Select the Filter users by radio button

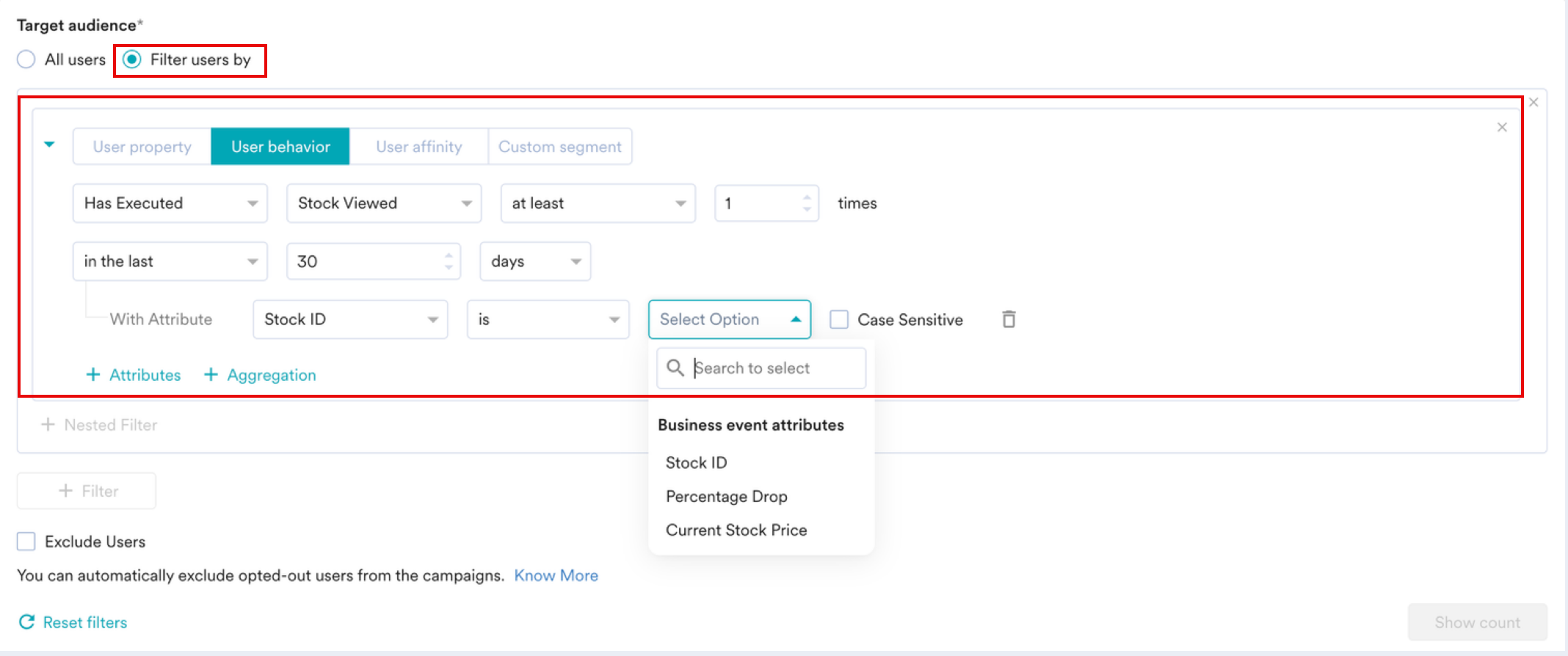pos(132,59)
